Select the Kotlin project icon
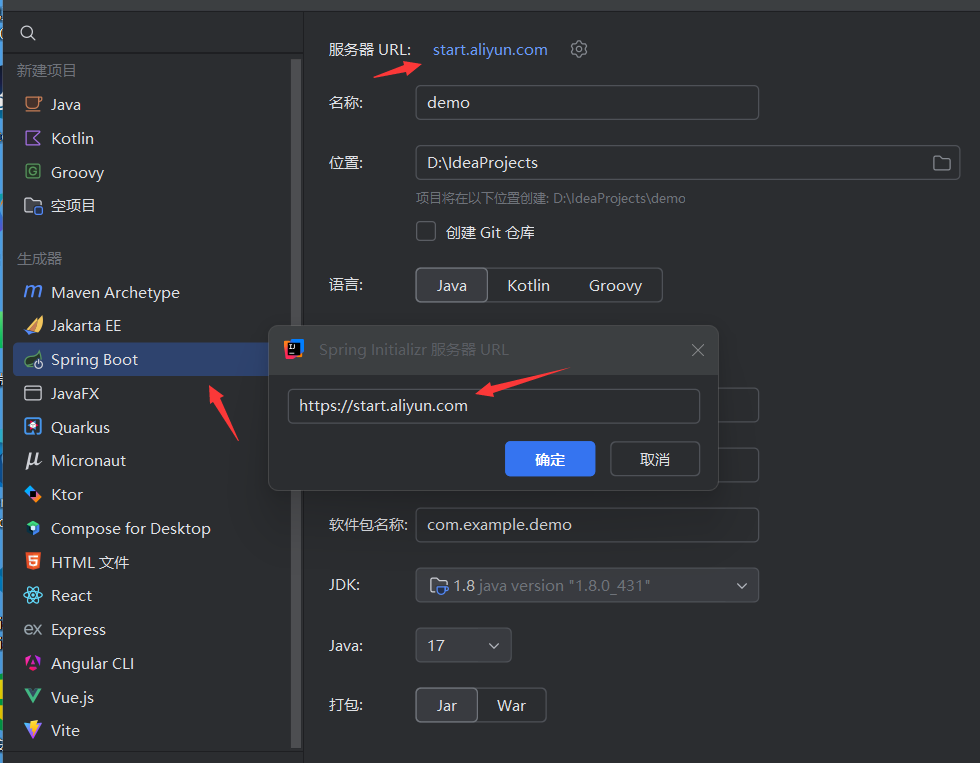 pyautogui.click(x=33, y=138)
